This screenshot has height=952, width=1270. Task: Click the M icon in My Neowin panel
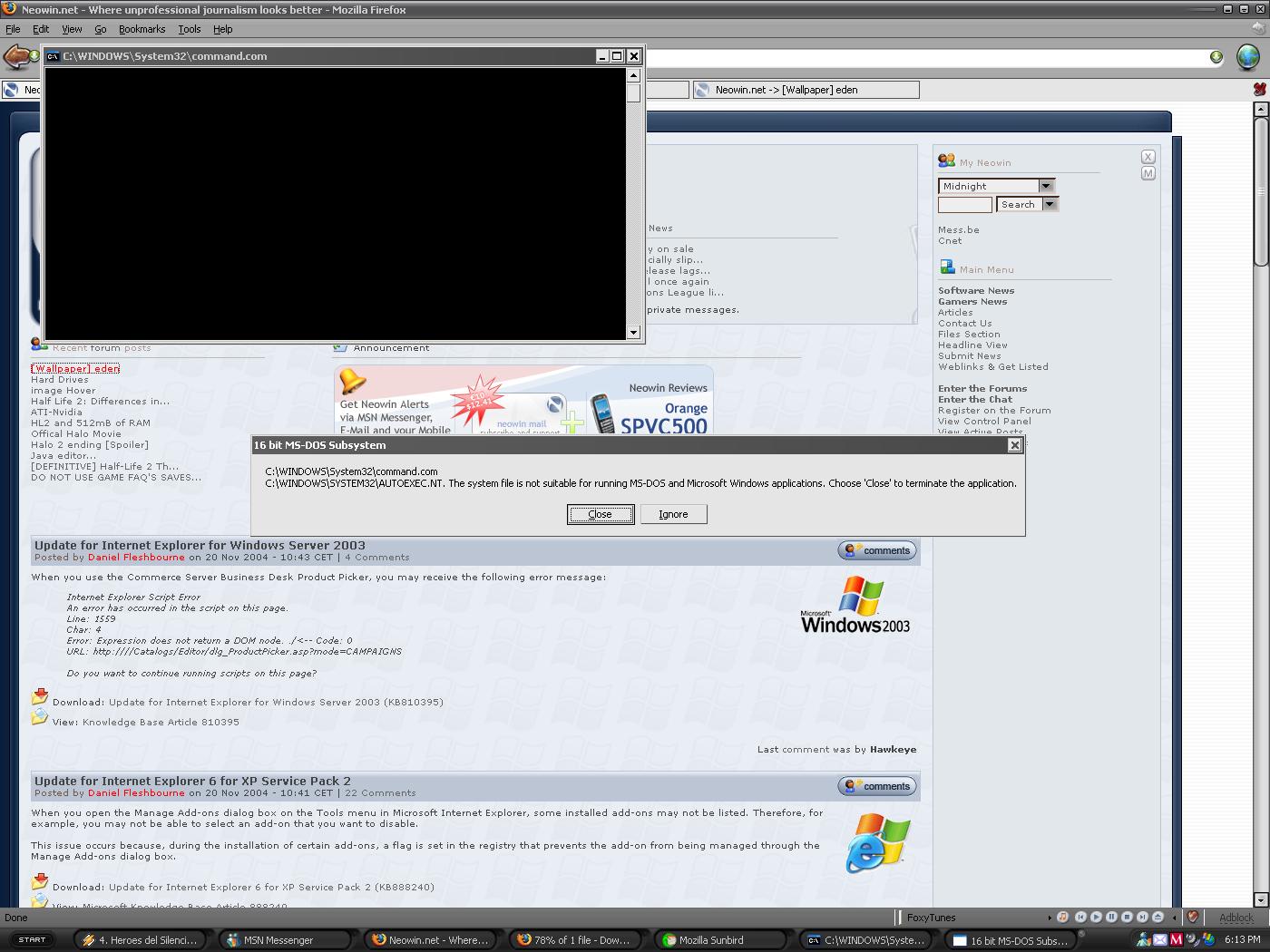point(1148,173)
